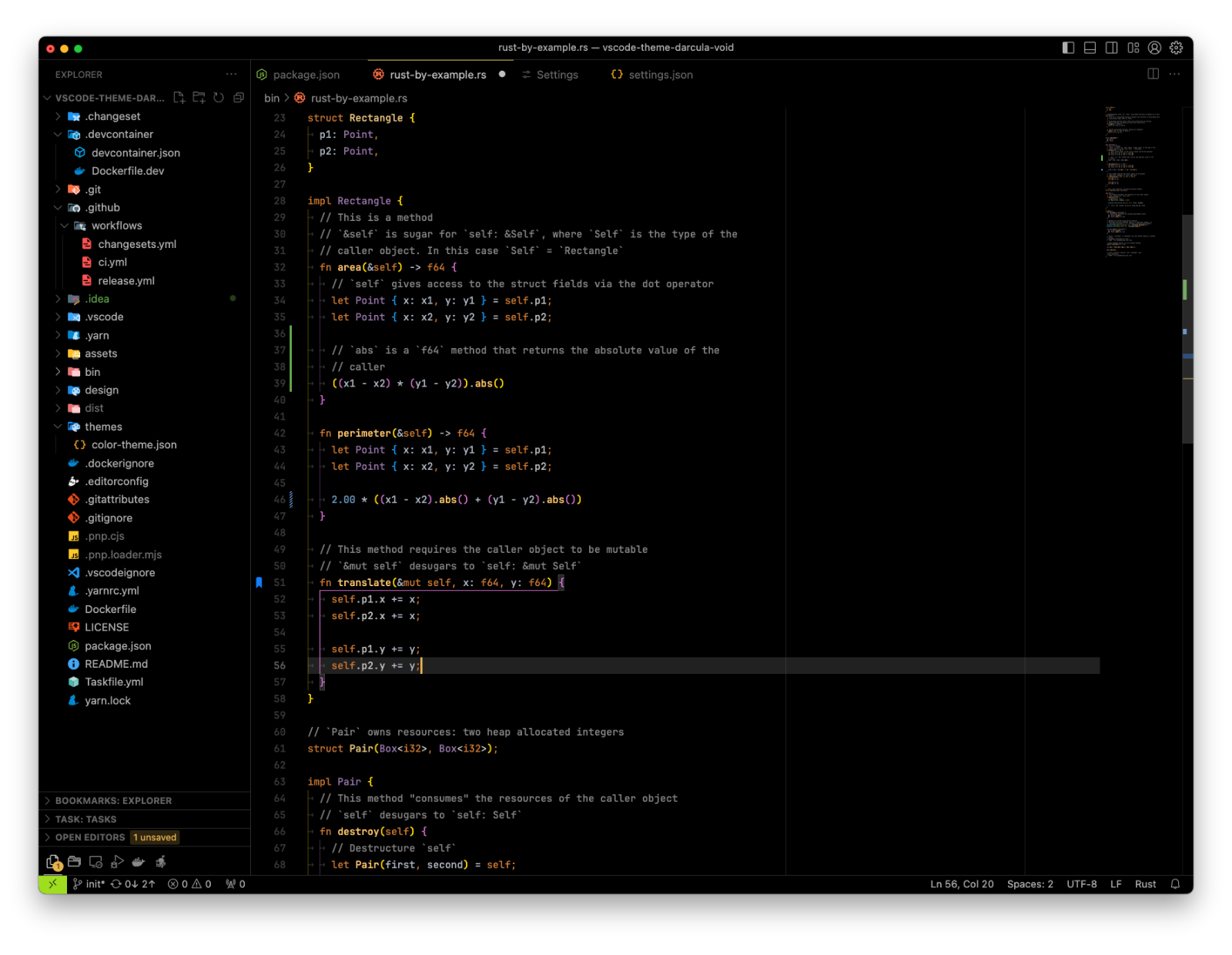Open Remote Explorer icon

point(95,861)
